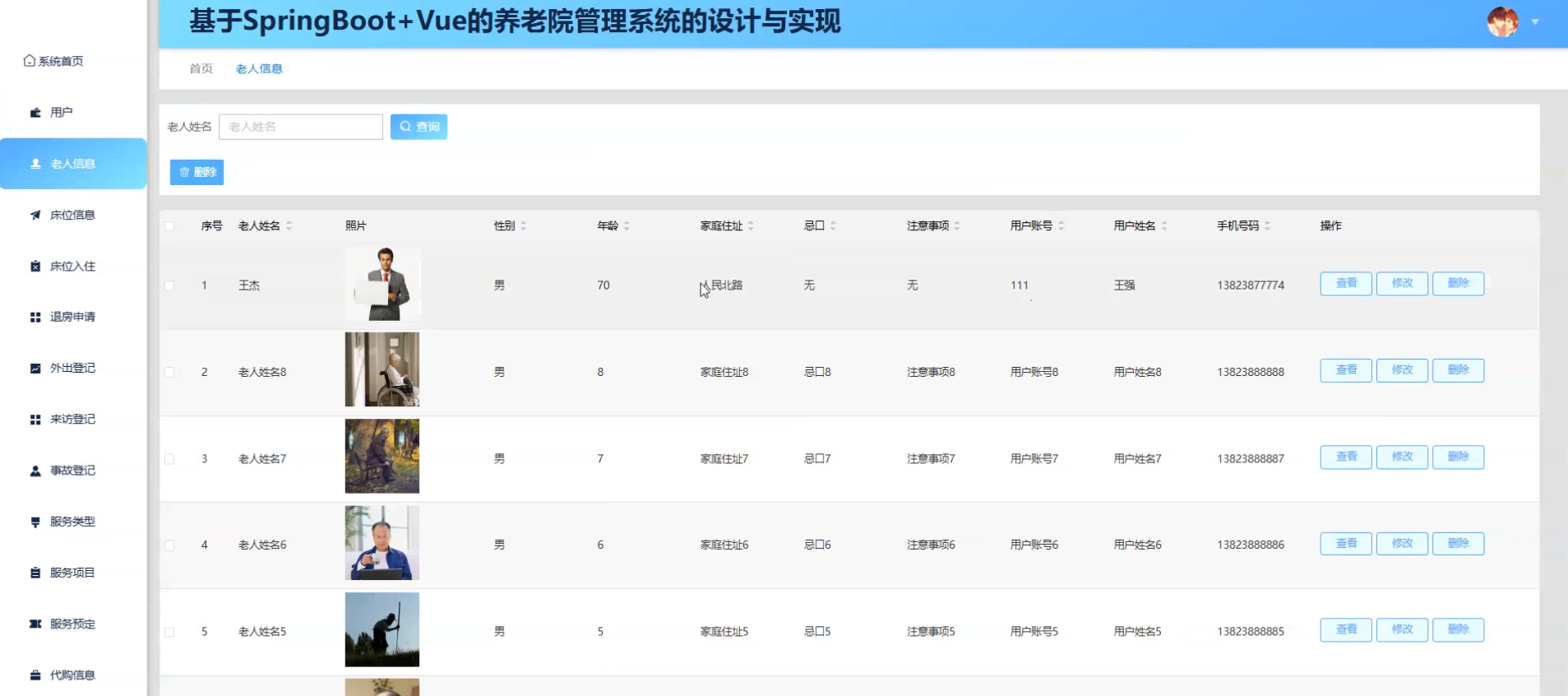This screenshot has width=1568, height=696.
Task: Click the 首页 breadcrumb link
Action: pos(201,69)
